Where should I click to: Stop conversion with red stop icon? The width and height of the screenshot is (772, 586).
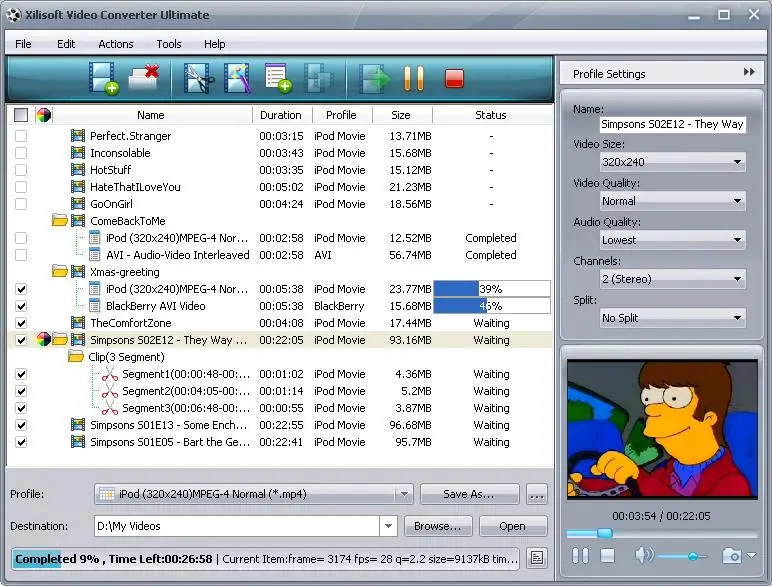[454, 78]
